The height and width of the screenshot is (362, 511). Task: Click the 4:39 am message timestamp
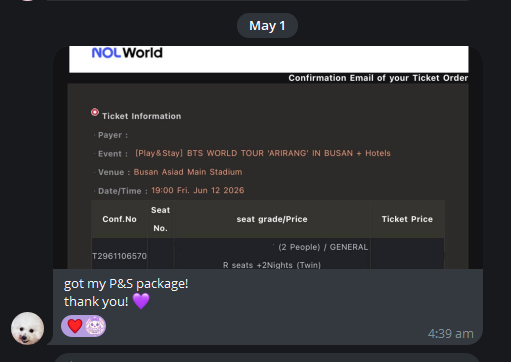click(450, 334)
